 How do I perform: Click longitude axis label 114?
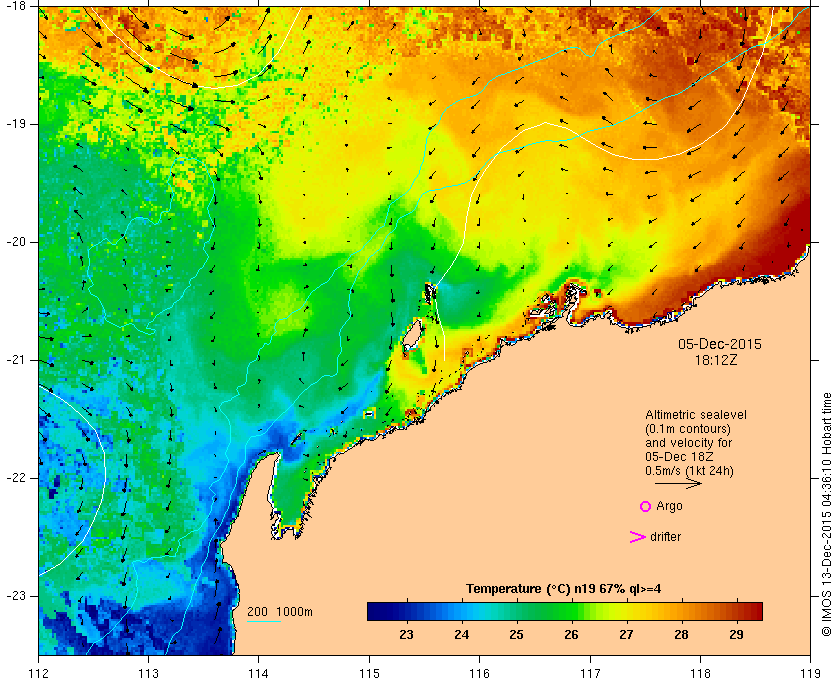click(259, 673)
